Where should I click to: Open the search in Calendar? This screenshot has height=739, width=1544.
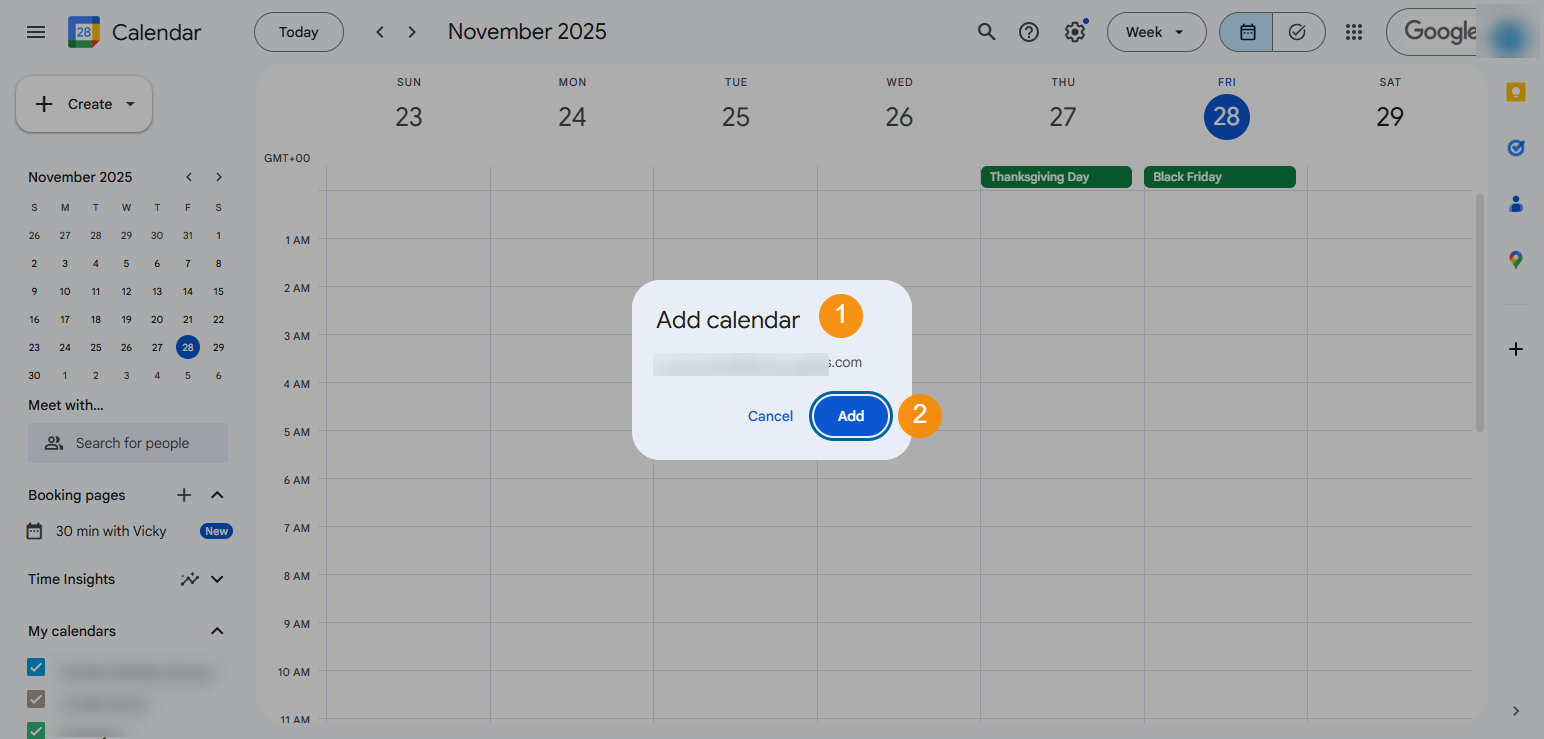coord(986,31)
